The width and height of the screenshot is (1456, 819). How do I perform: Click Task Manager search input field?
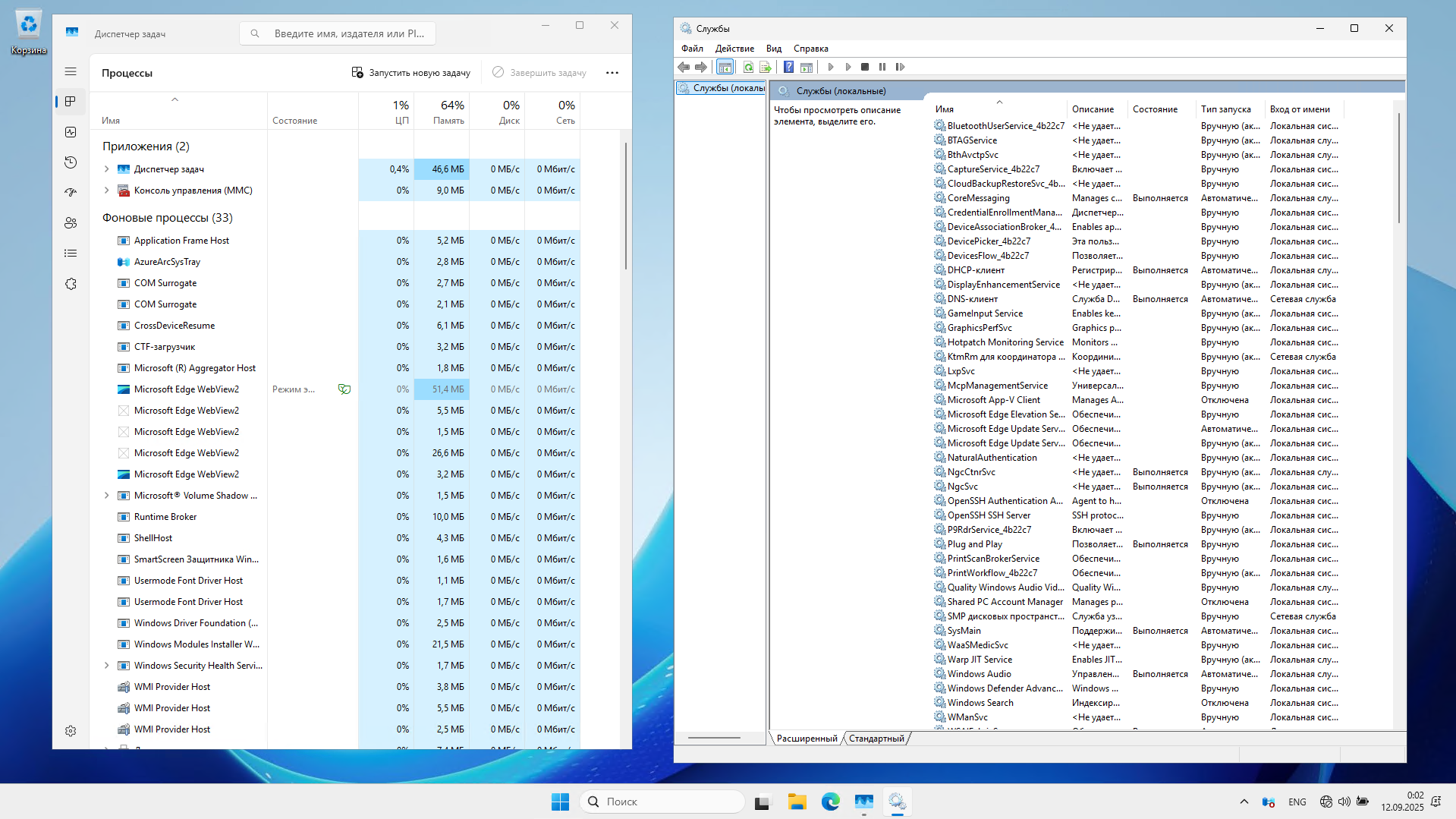click(338, 33)
